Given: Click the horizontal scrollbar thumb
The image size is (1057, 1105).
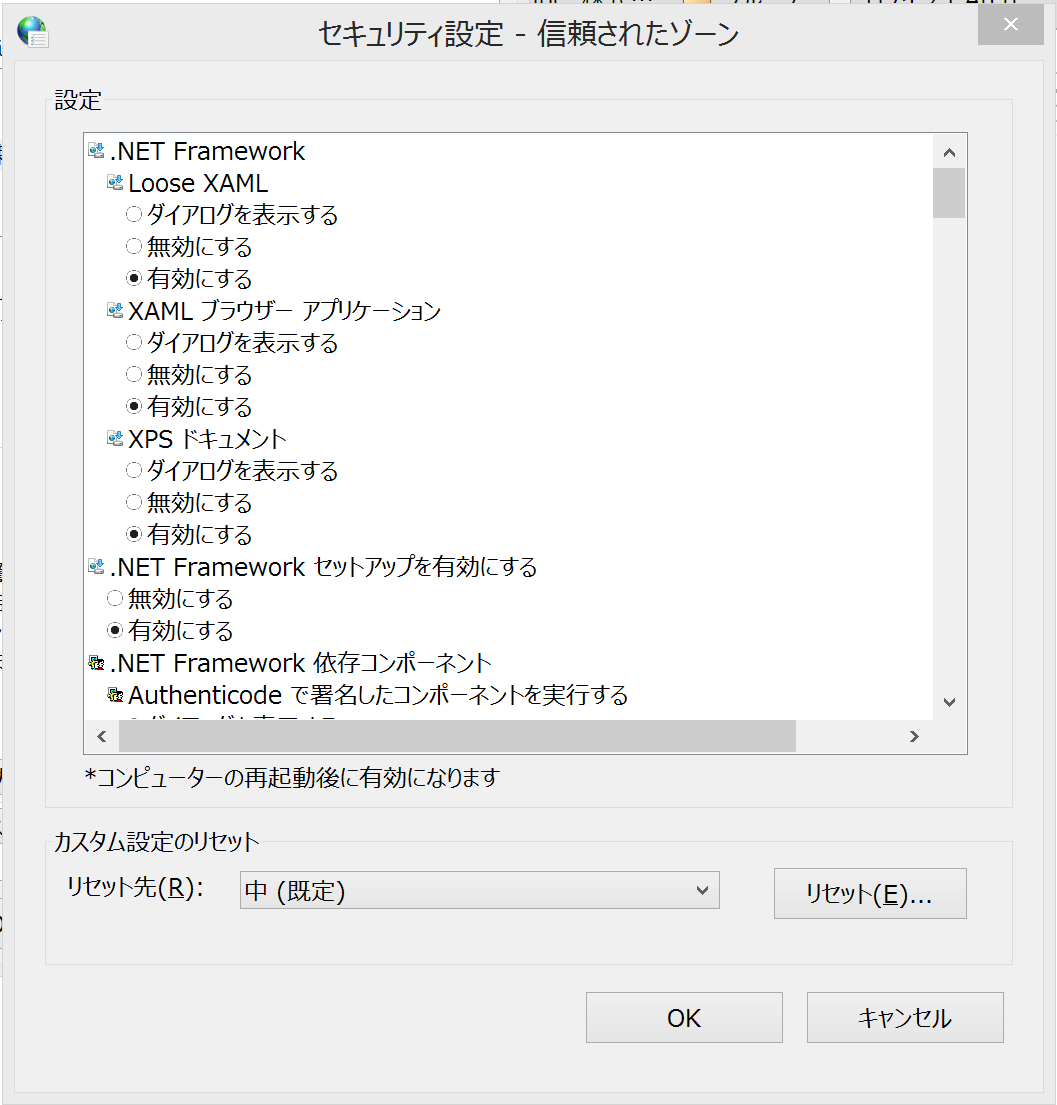Looking at the screenshot, I should (457, 736).
